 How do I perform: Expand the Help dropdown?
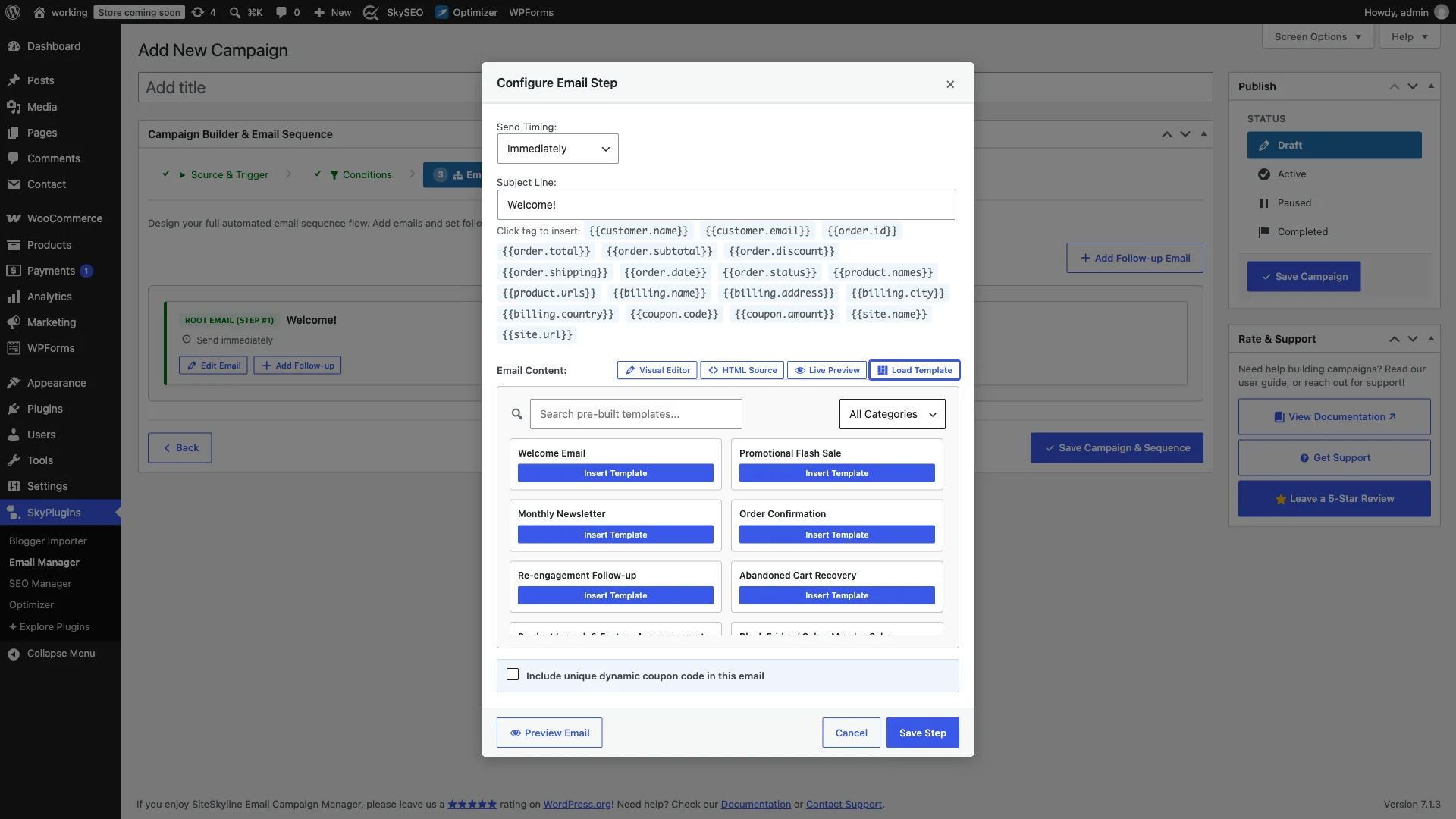coord(1410,36)
